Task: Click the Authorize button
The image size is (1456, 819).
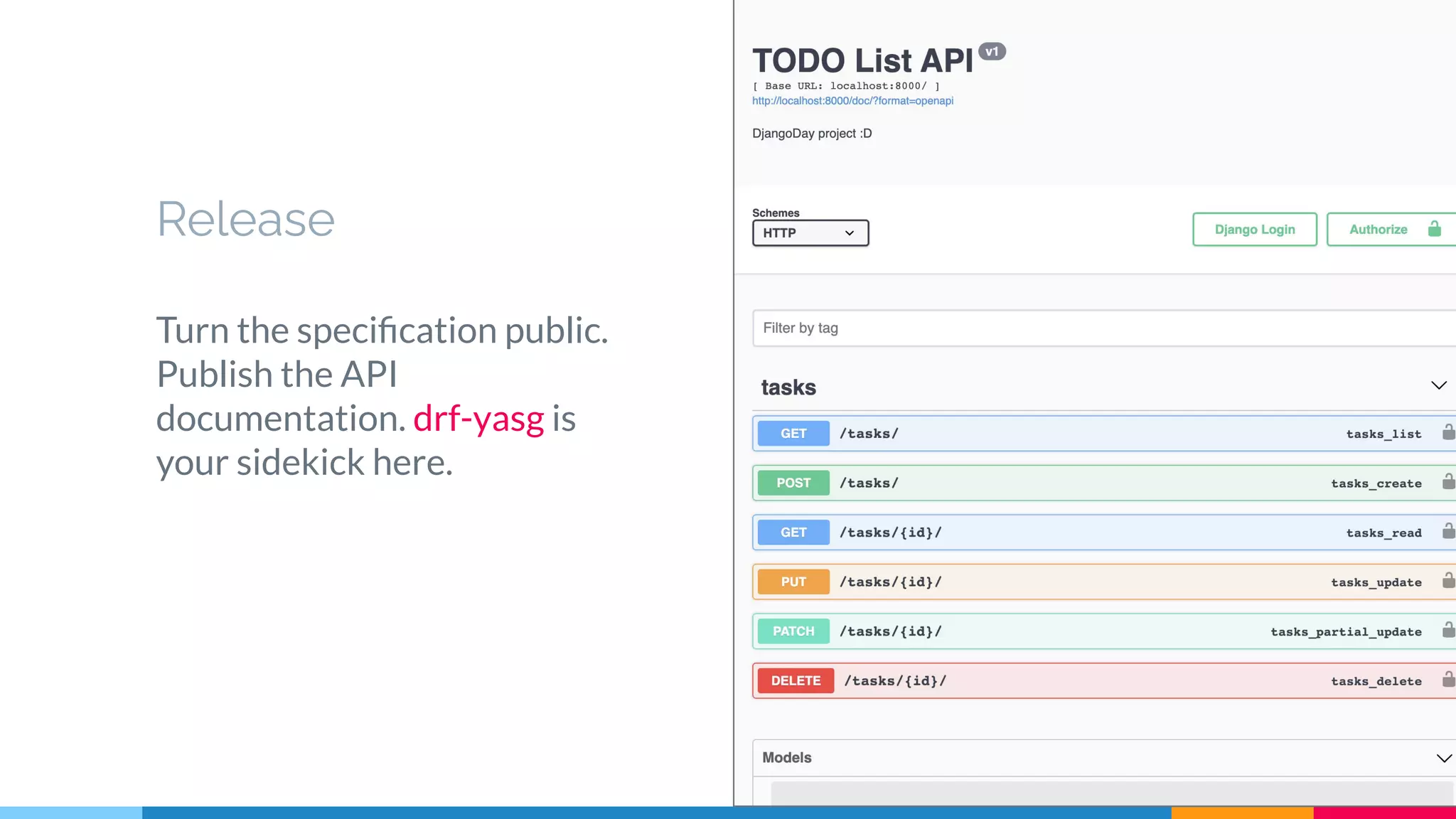Action: coord(1391,230)
